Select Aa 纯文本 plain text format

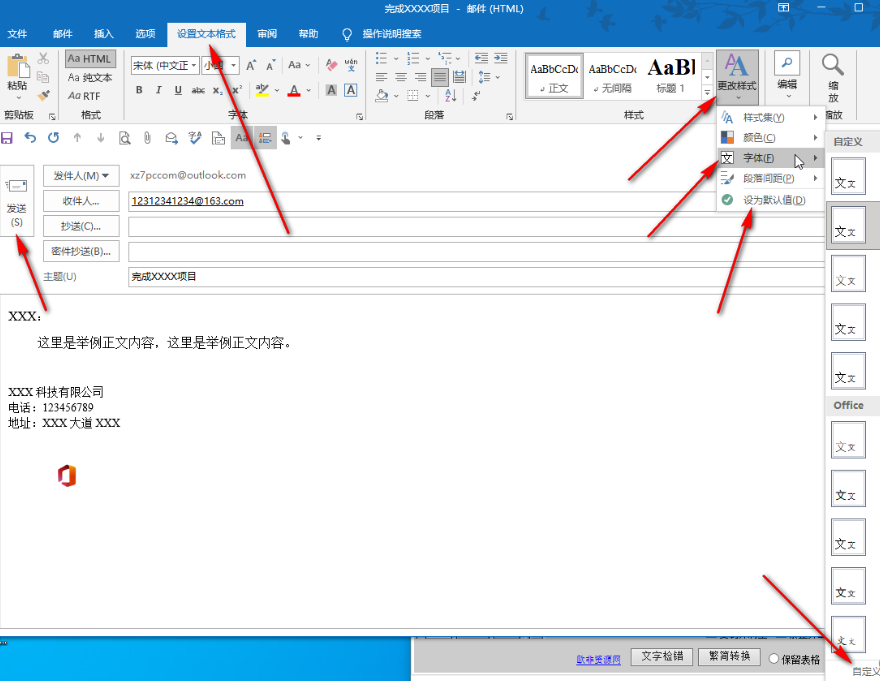pos(90,77)
